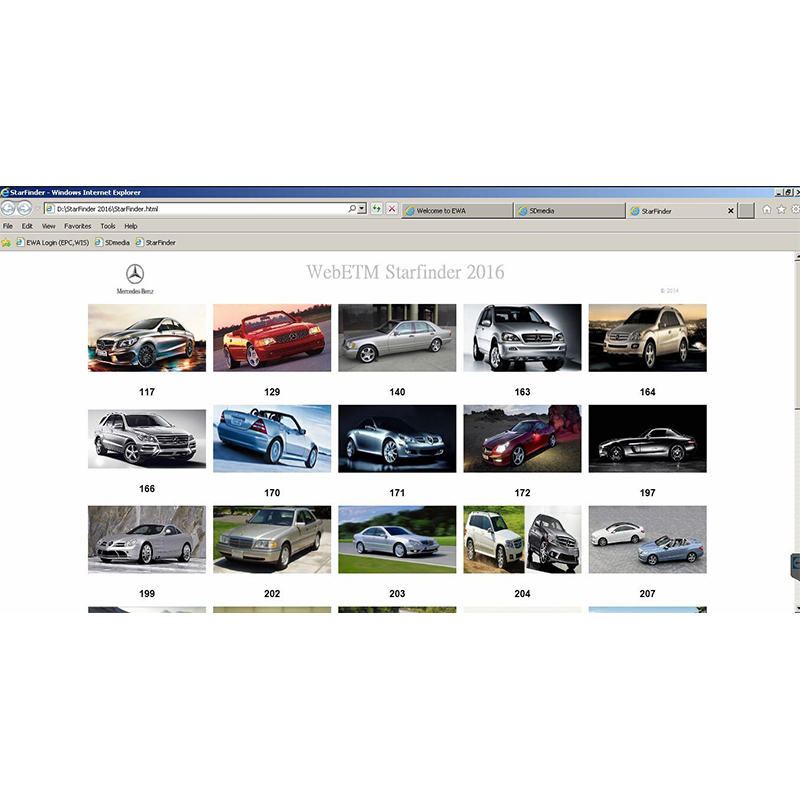This screenshot has height=800, width=800.
Task: Select the StarFinder tab
Action: point(676,211)
